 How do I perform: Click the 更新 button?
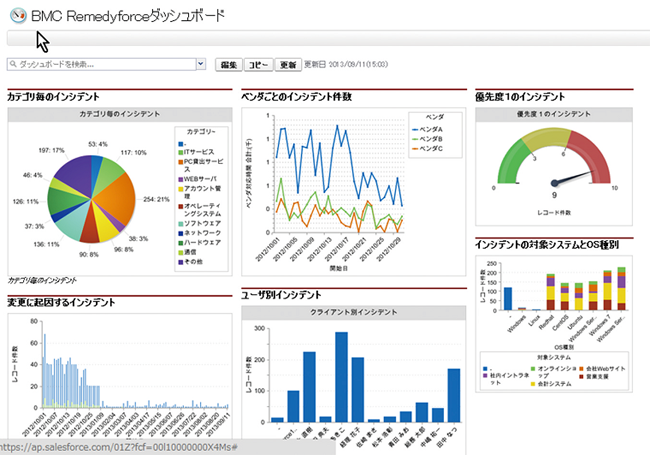[x=288, y=65]
